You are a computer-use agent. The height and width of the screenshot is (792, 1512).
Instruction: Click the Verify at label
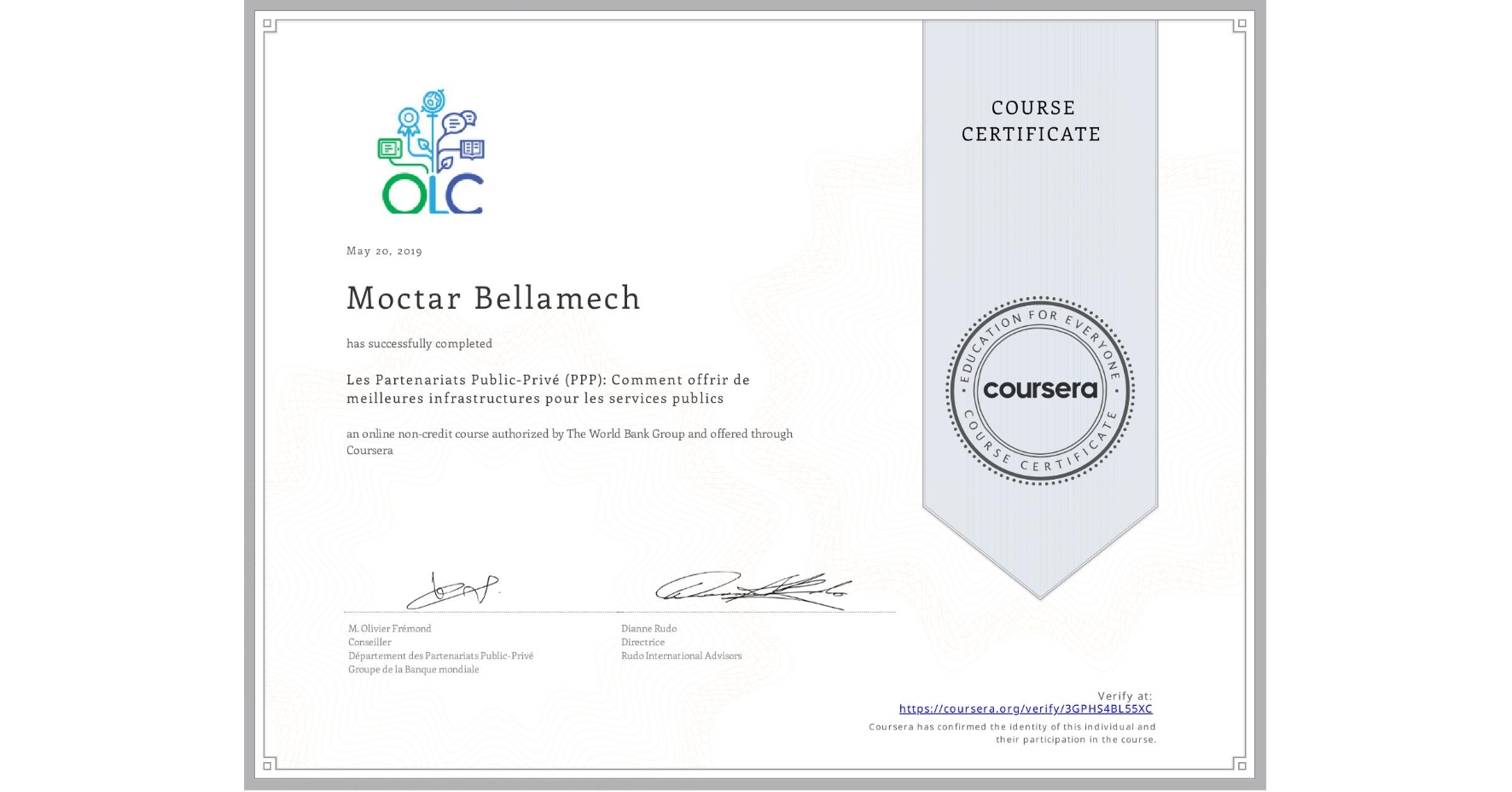point(1123,695)
